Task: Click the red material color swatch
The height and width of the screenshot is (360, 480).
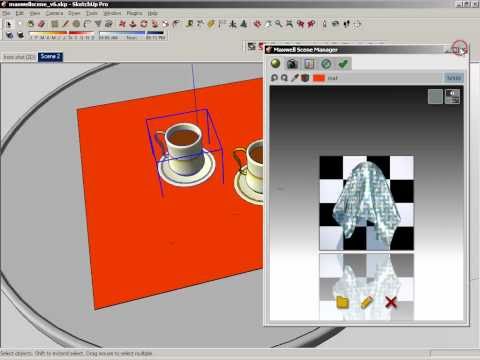Action: tap(319, 78)
